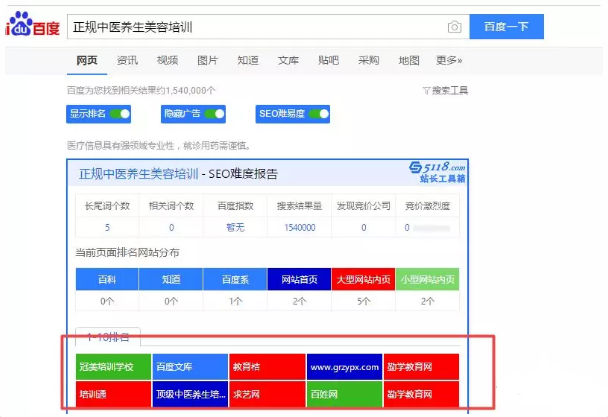Screen dimensions: 608x417
Task: Switch to the 资讯 tab
Action: [127, 60]
